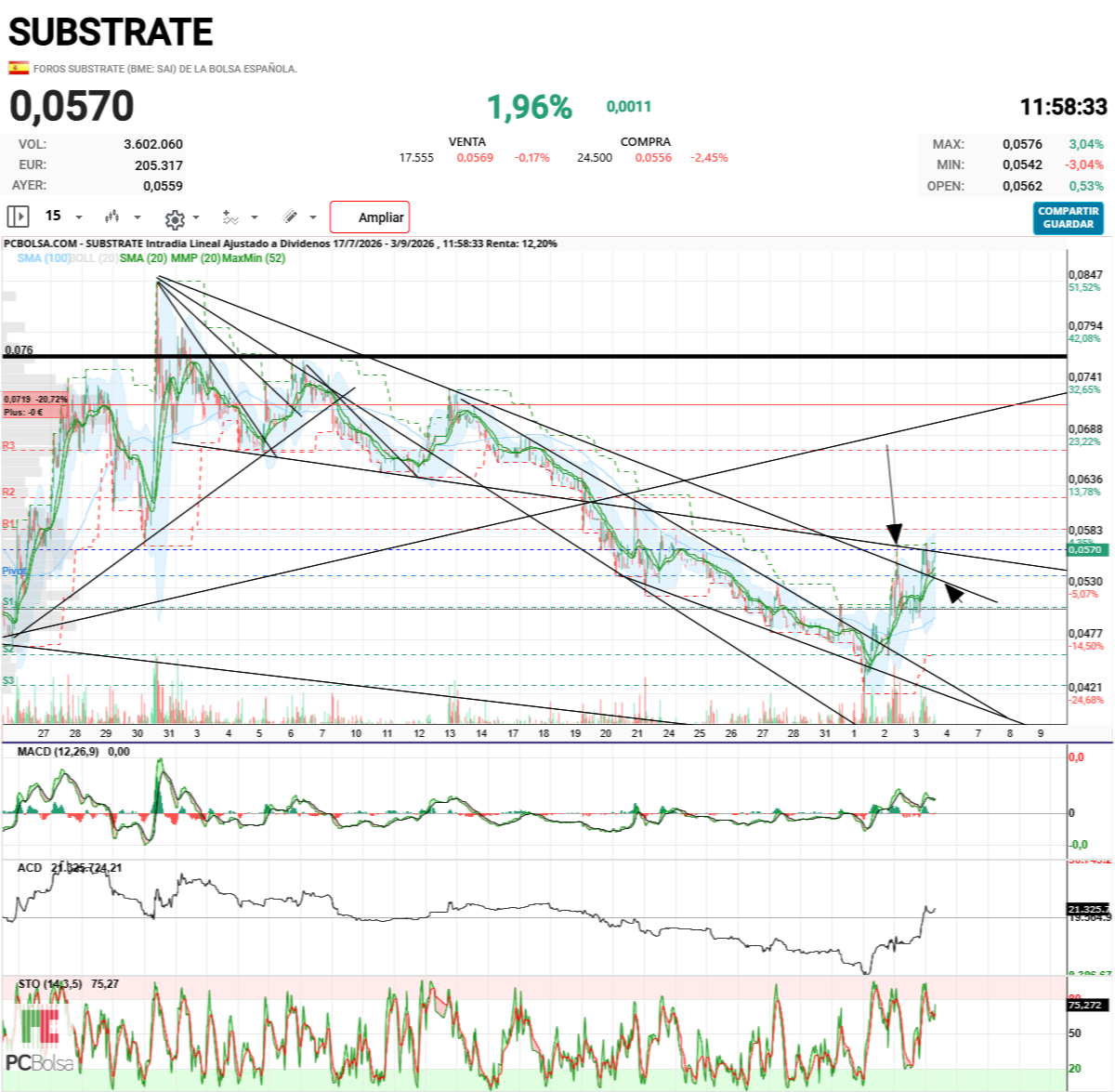Click the AYER value 0,0559
1115x1092 pixels.
[x=163, y=186]
